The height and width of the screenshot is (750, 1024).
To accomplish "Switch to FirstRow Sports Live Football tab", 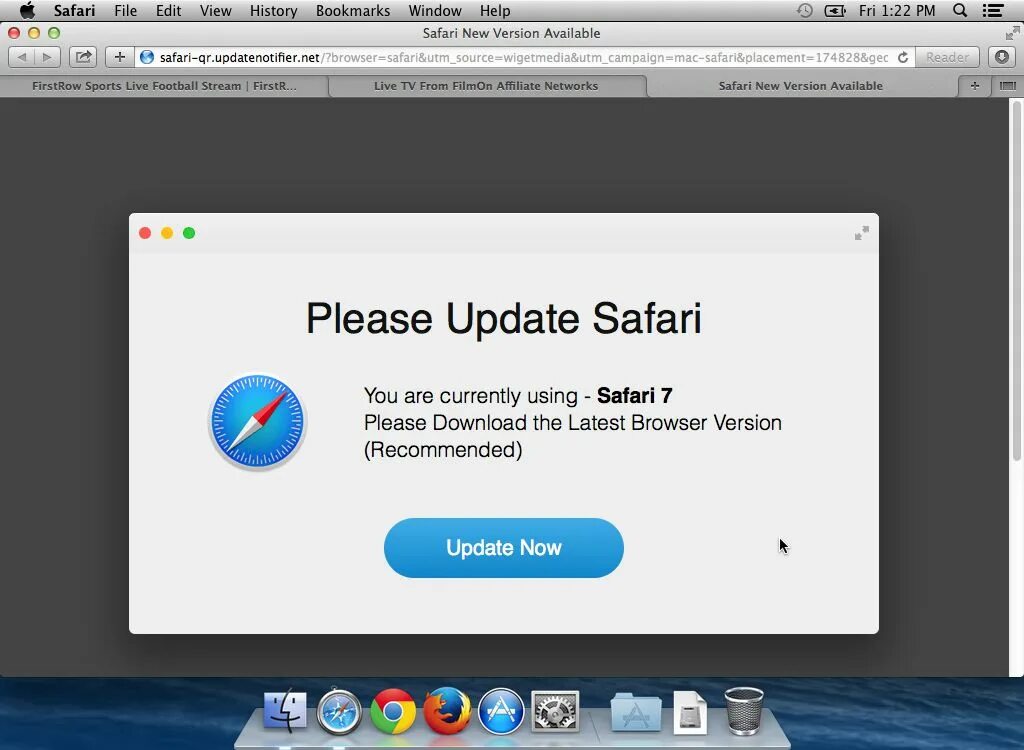I will coord(164,86).
